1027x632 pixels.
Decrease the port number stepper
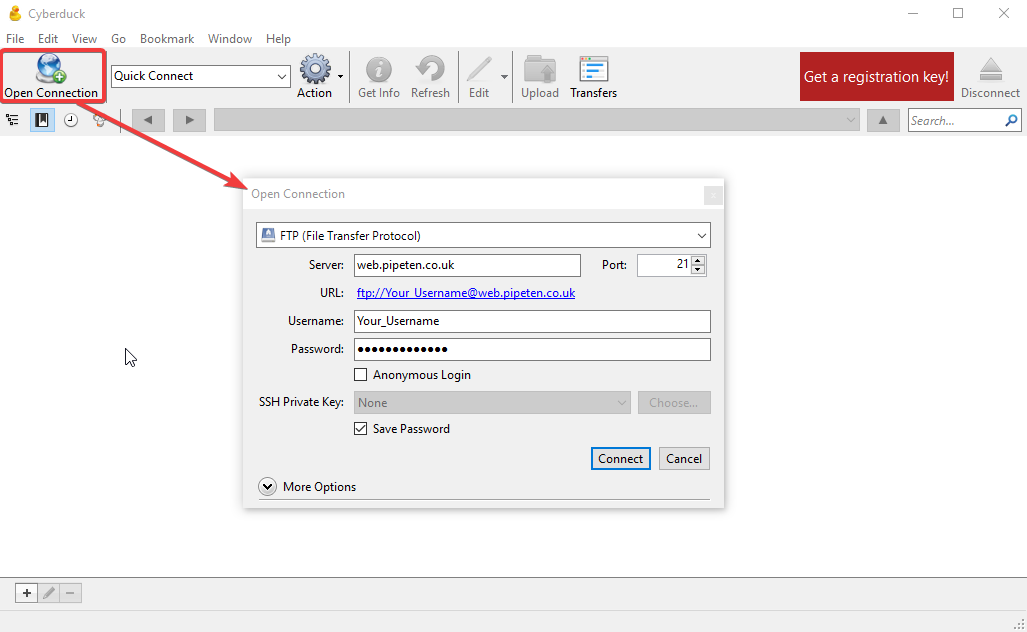pyautogui.click(x=698, y=270)
